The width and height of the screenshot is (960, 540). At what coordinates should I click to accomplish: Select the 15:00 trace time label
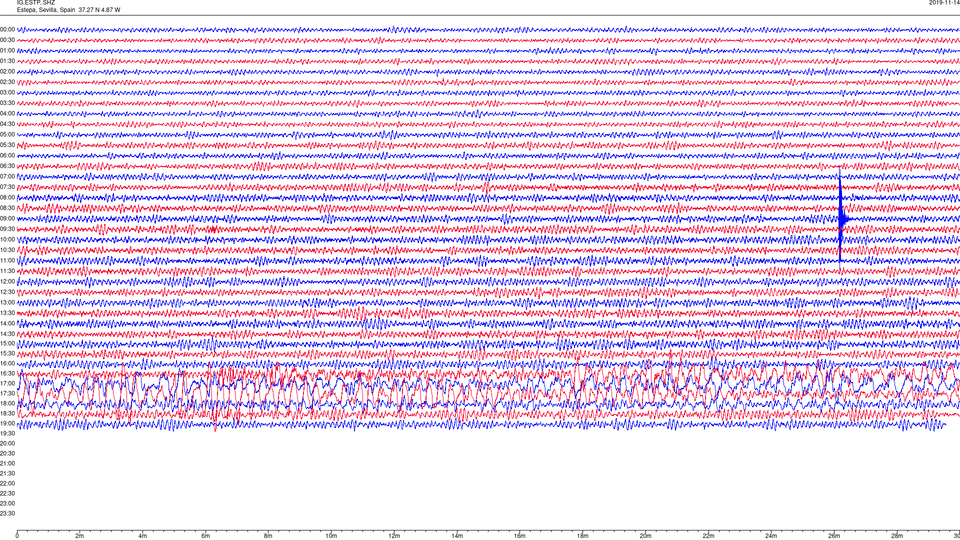tap(7, 343)
